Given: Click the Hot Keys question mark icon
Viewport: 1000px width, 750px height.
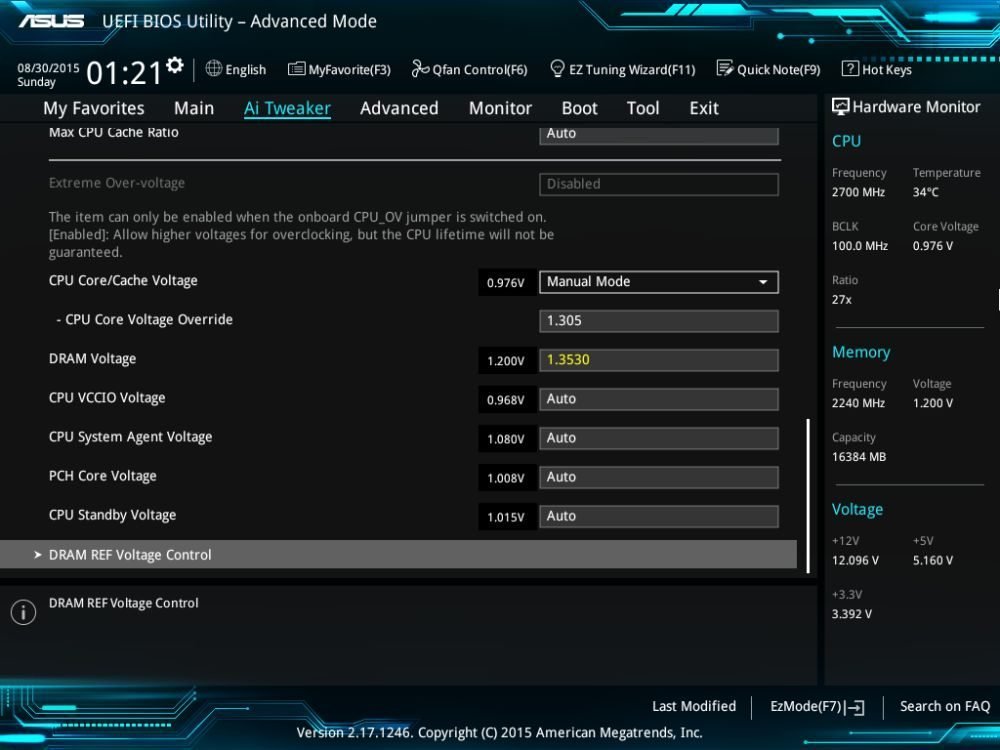Looking at the screenshot, I should pyautogui.click(x=850, y=68).
